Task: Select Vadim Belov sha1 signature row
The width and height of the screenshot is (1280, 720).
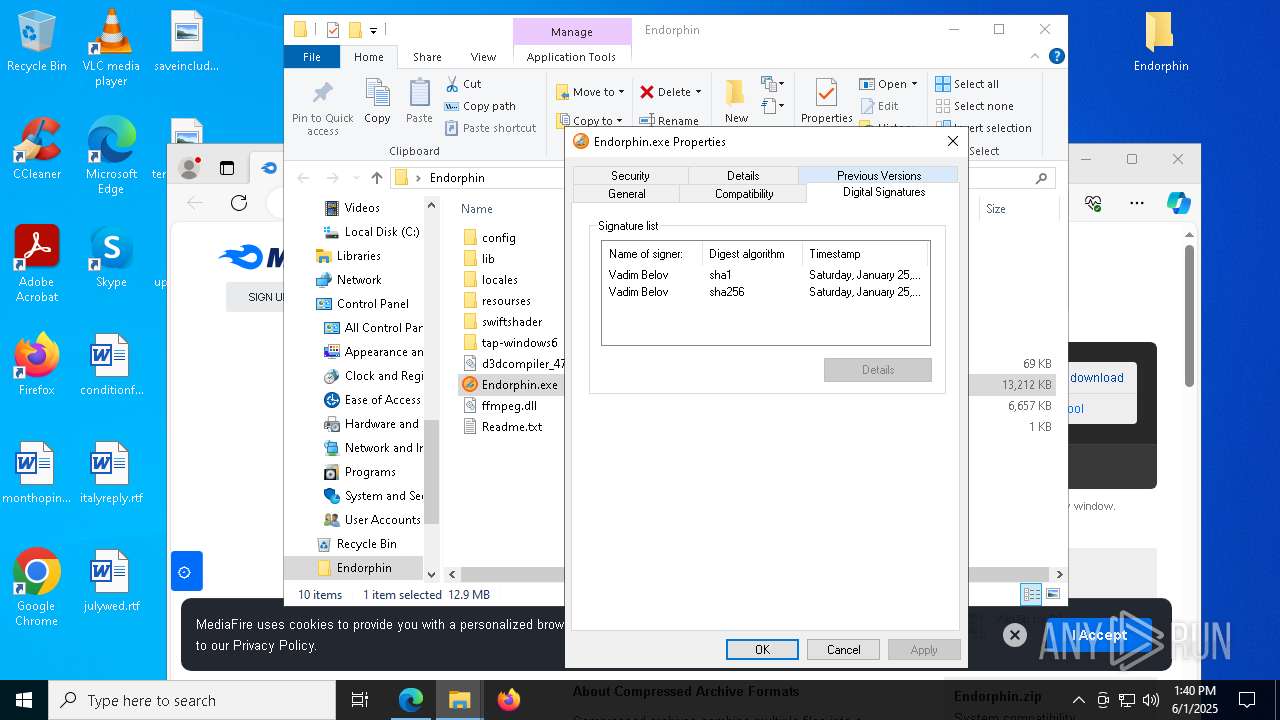Action: tap(765, 275)
